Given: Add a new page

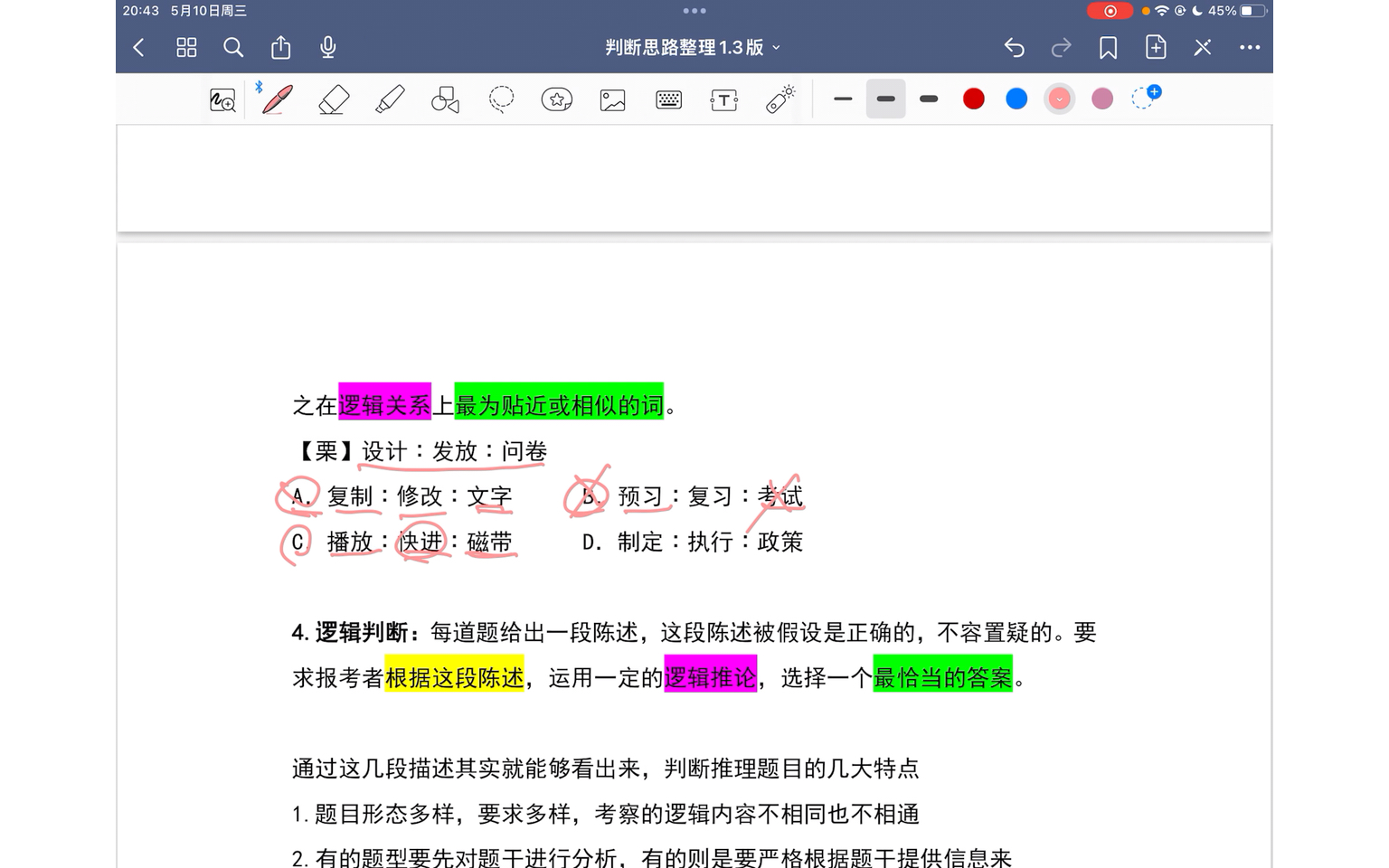Looking at the screenshot, I should 1156,47.
